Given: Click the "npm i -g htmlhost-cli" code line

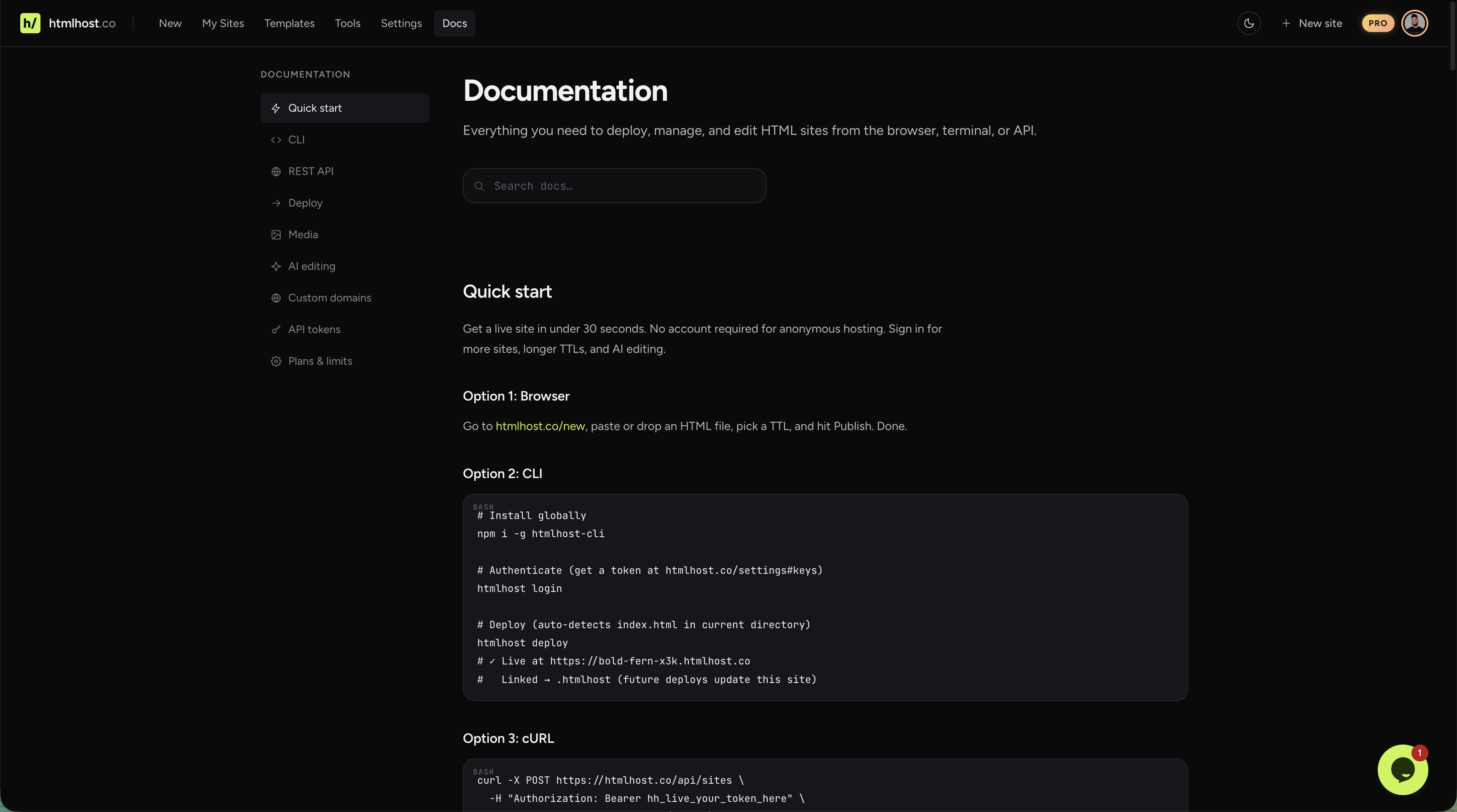Looking at the screenshot, I should click(x=541, y=534).
